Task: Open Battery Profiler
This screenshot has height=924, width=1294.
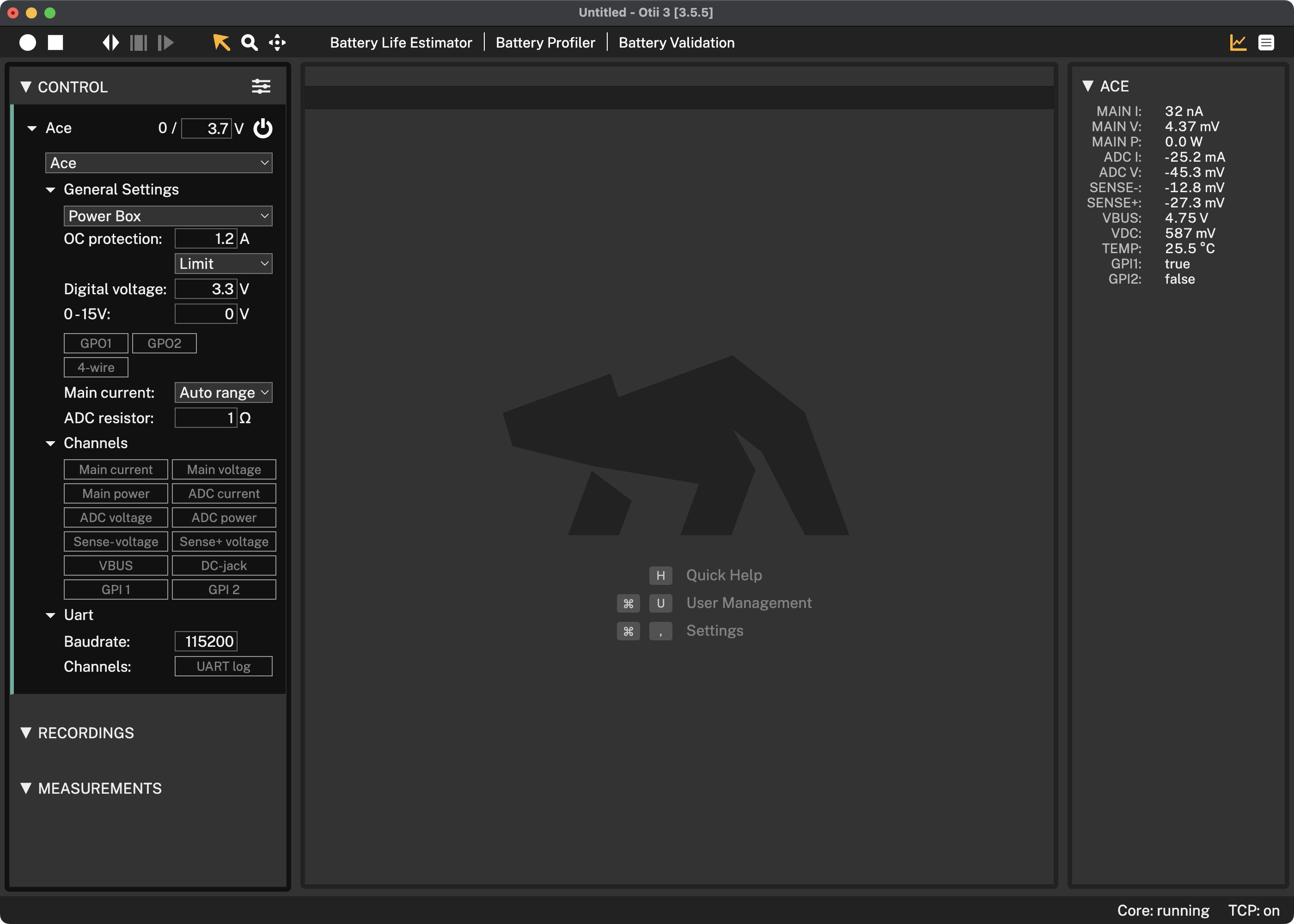Action: click(x=545, y=43)
